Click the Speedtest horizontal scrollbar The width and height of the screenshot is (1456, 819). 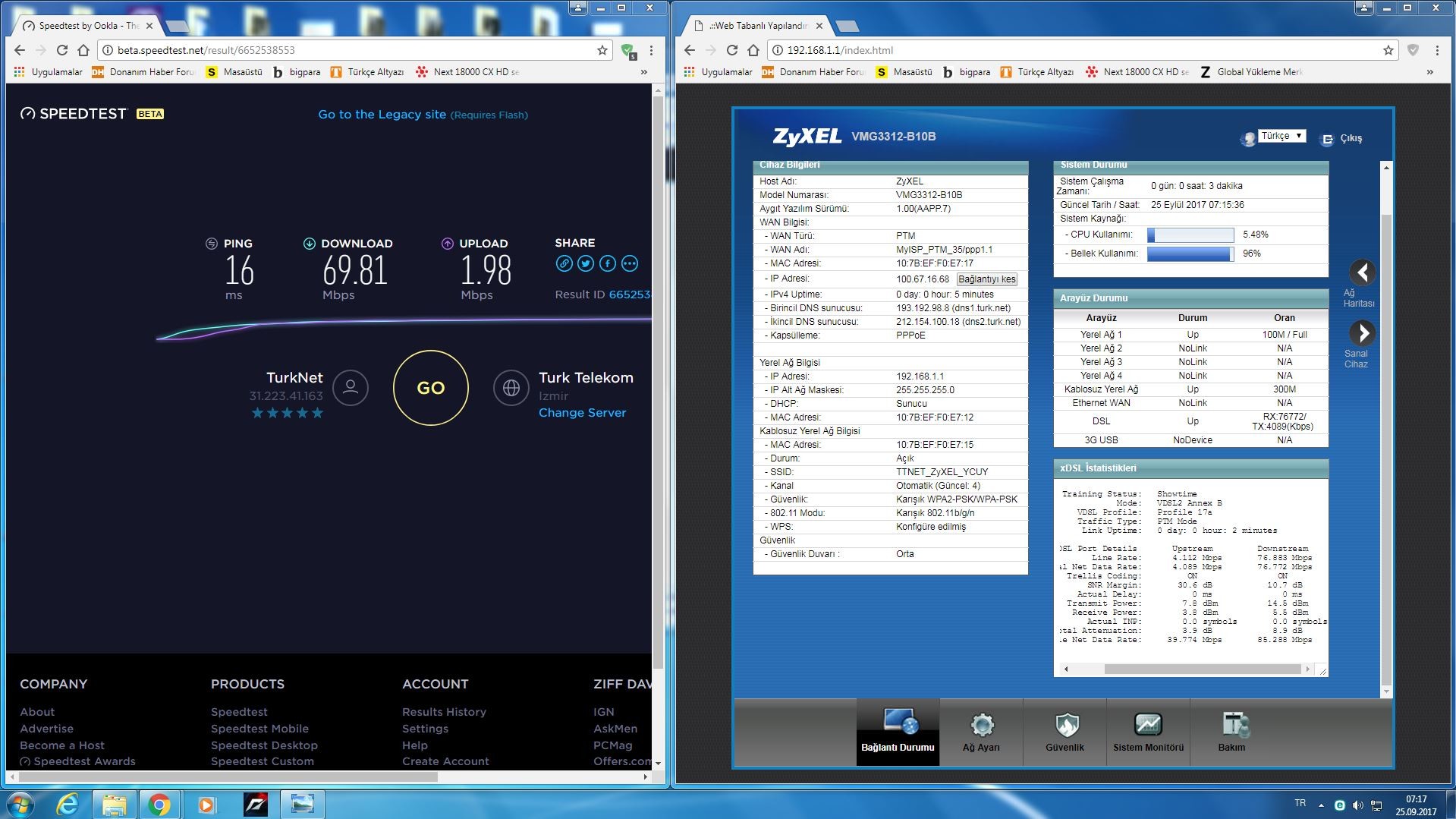coord(227,776)
